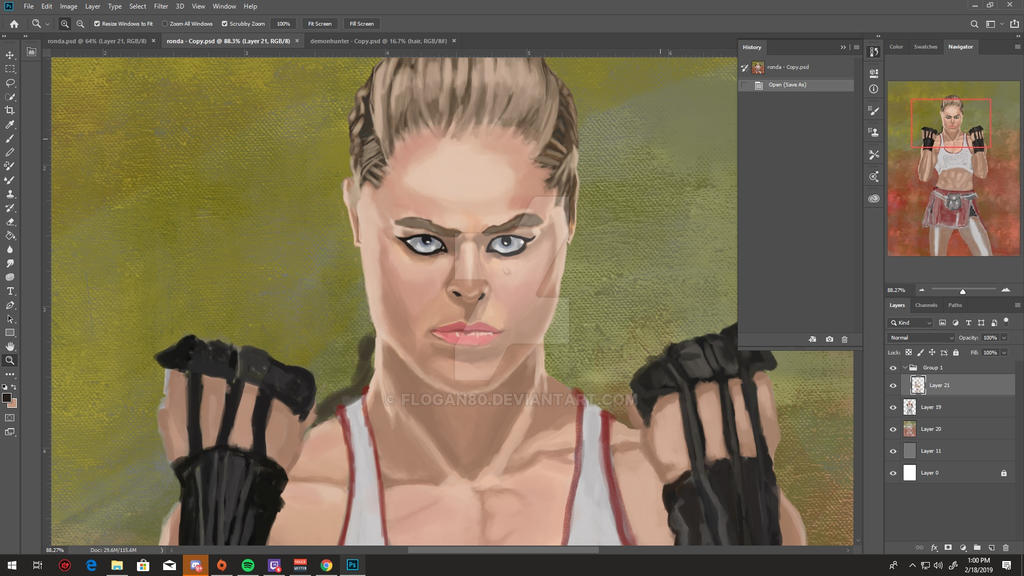The image size is (1024, 576).
Task: Enable Zoom All Windows checkbox
Action: pyautogui.click(x=165, y=24)
